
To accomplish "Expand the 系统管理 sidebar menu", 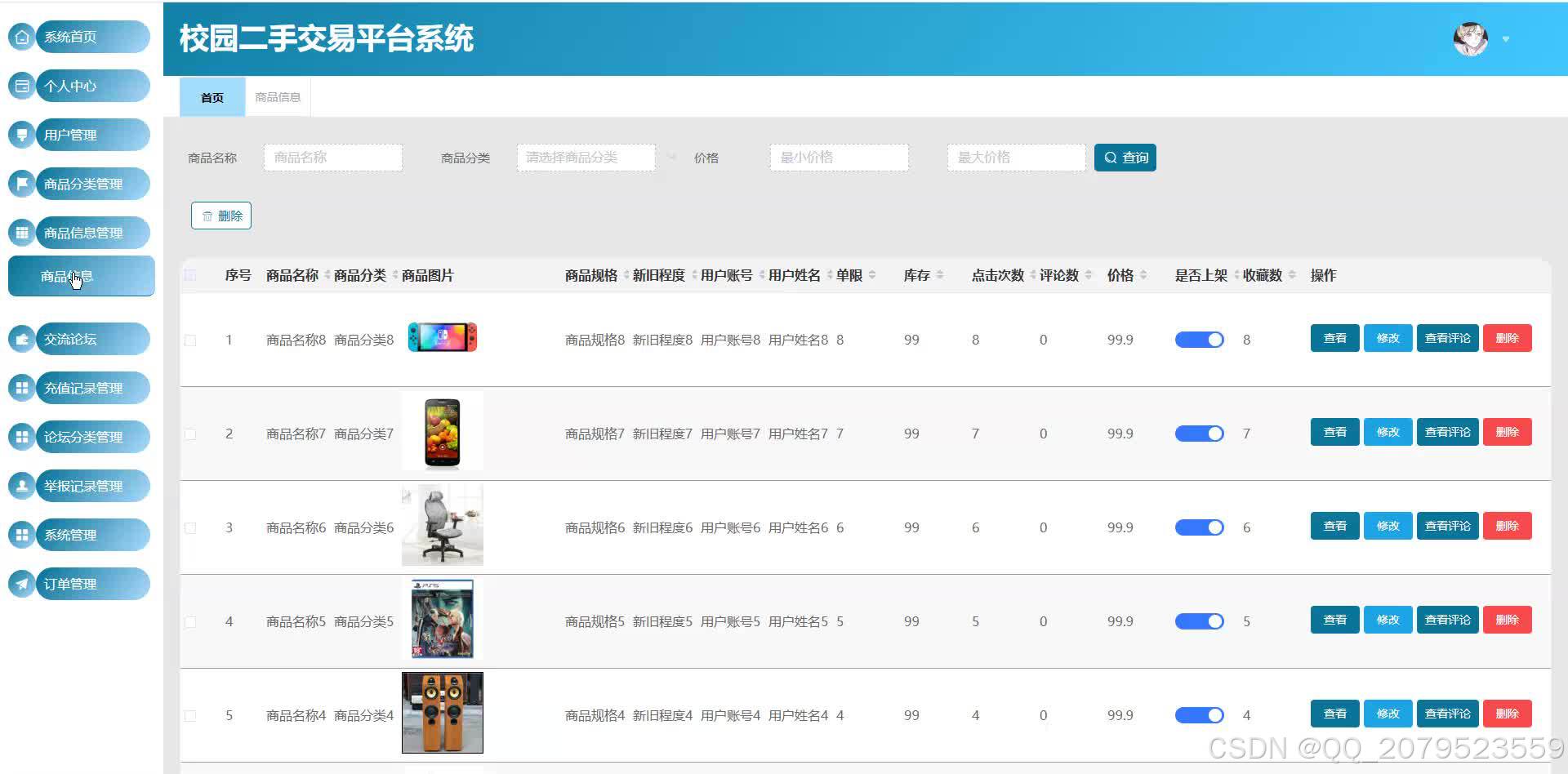I will tap(93, 535).
